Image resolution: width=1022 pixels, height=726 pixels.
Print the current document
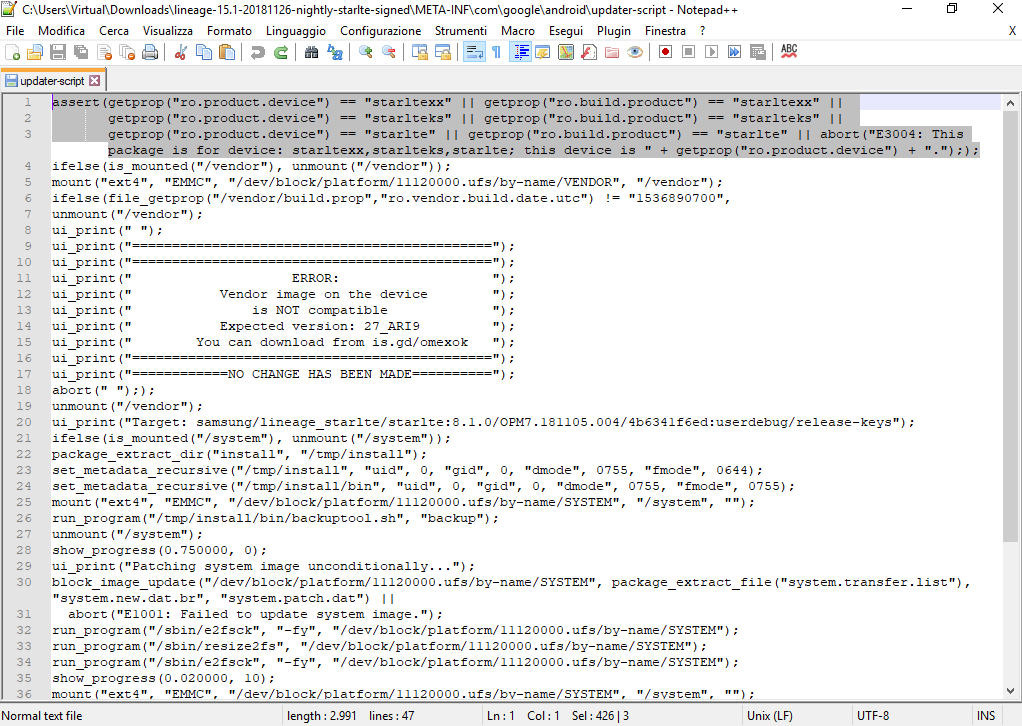click(149, 51)
